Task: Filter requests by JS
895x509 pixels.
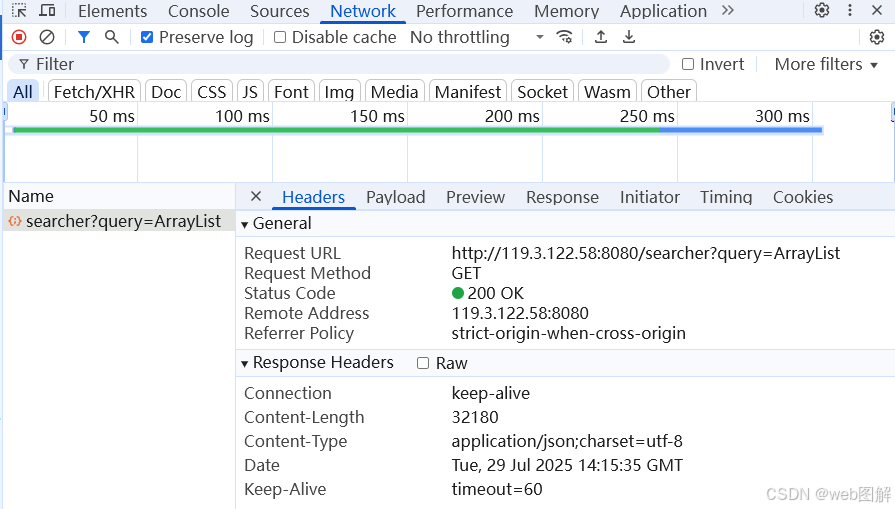Action: pyautogui.click(x=250, y=91)
